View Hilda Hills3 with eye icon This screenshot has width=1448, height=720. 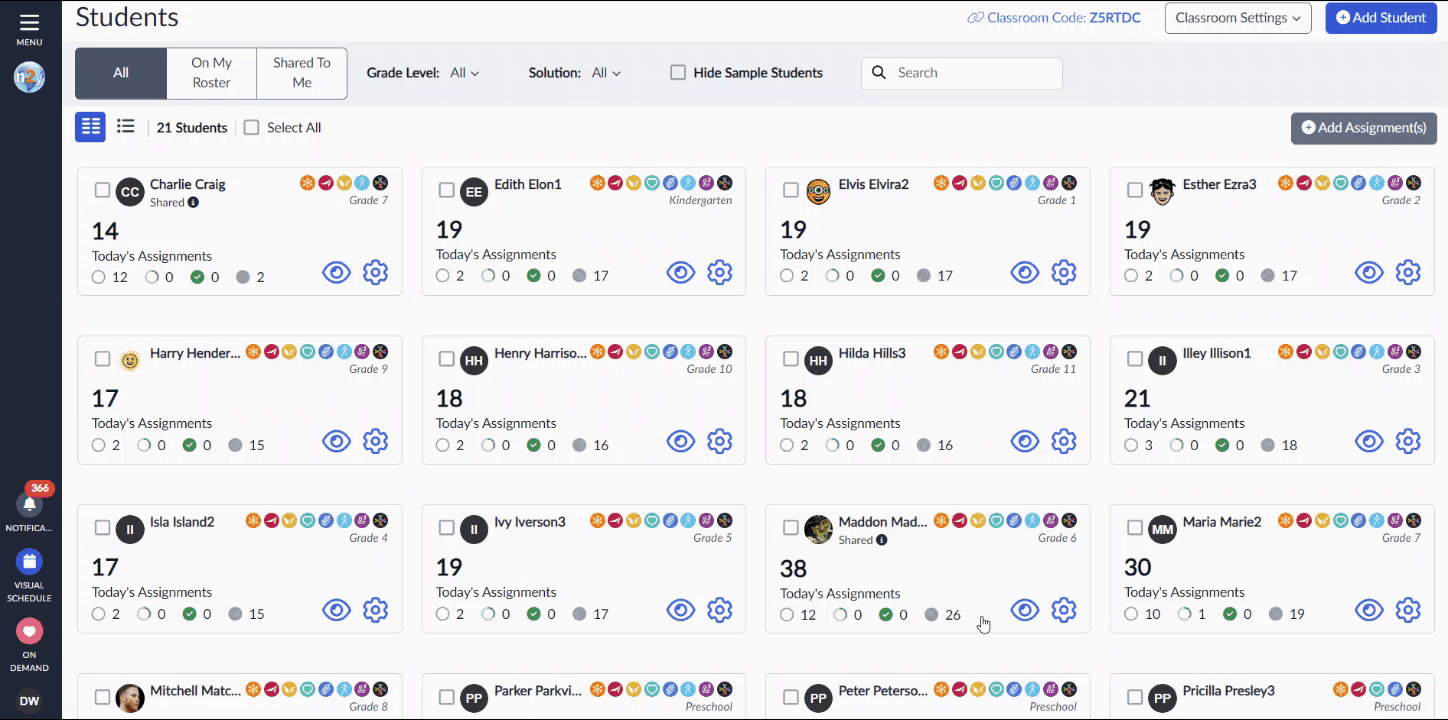(1025, 441)
